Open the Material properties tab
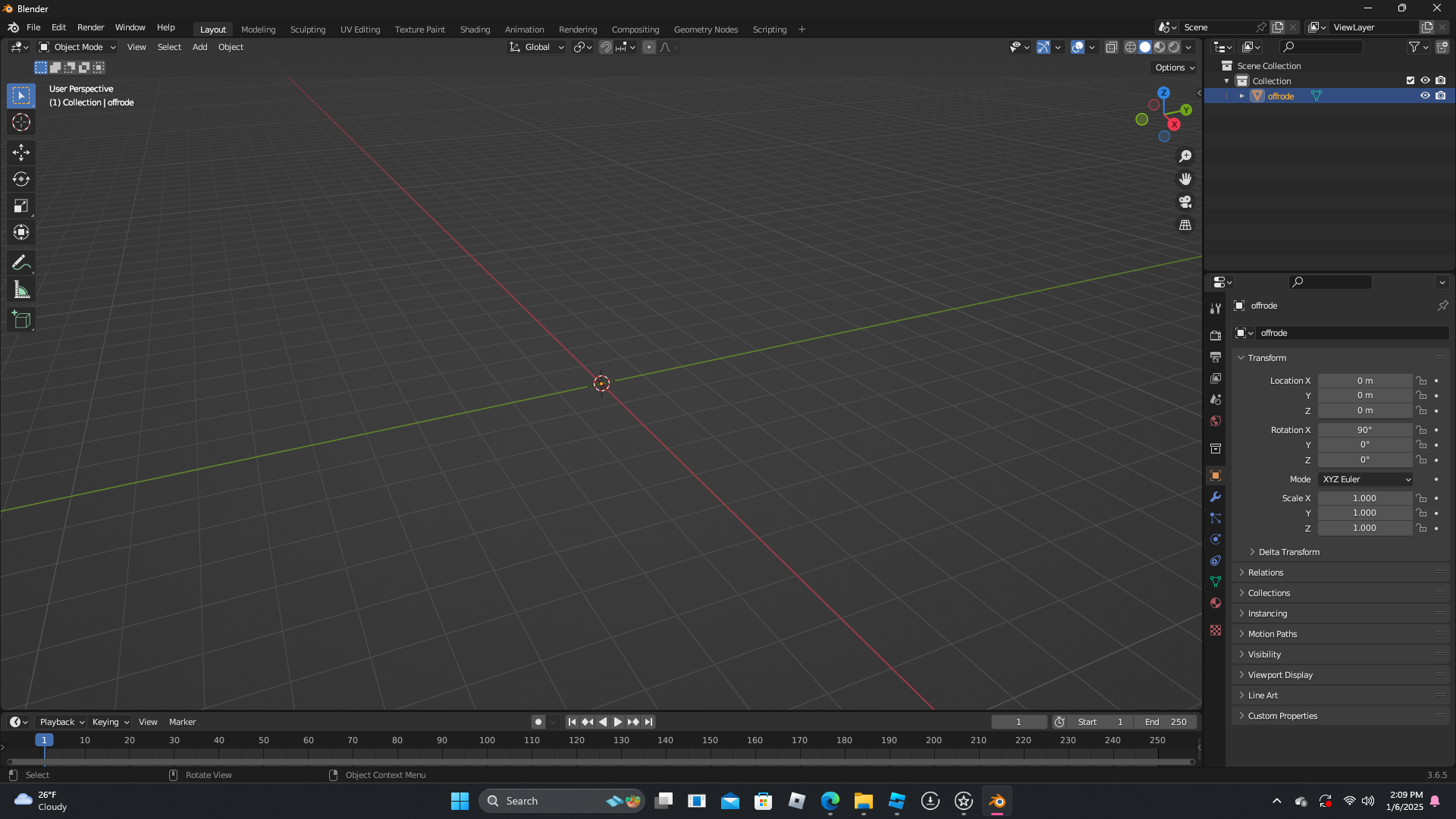The image size is (1456, 819). 1216,603
